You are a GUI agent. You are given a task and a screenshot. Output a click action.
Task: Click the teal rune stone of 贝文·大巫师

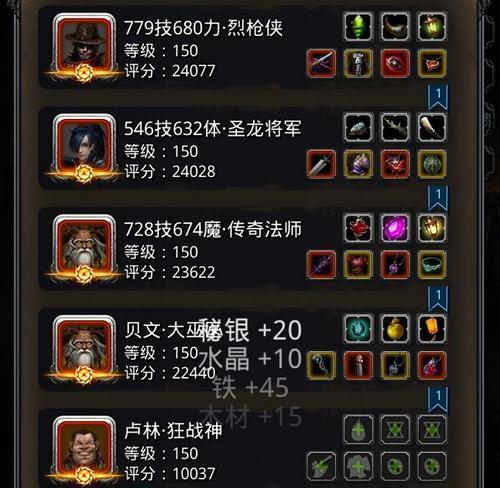coord(358,329)
